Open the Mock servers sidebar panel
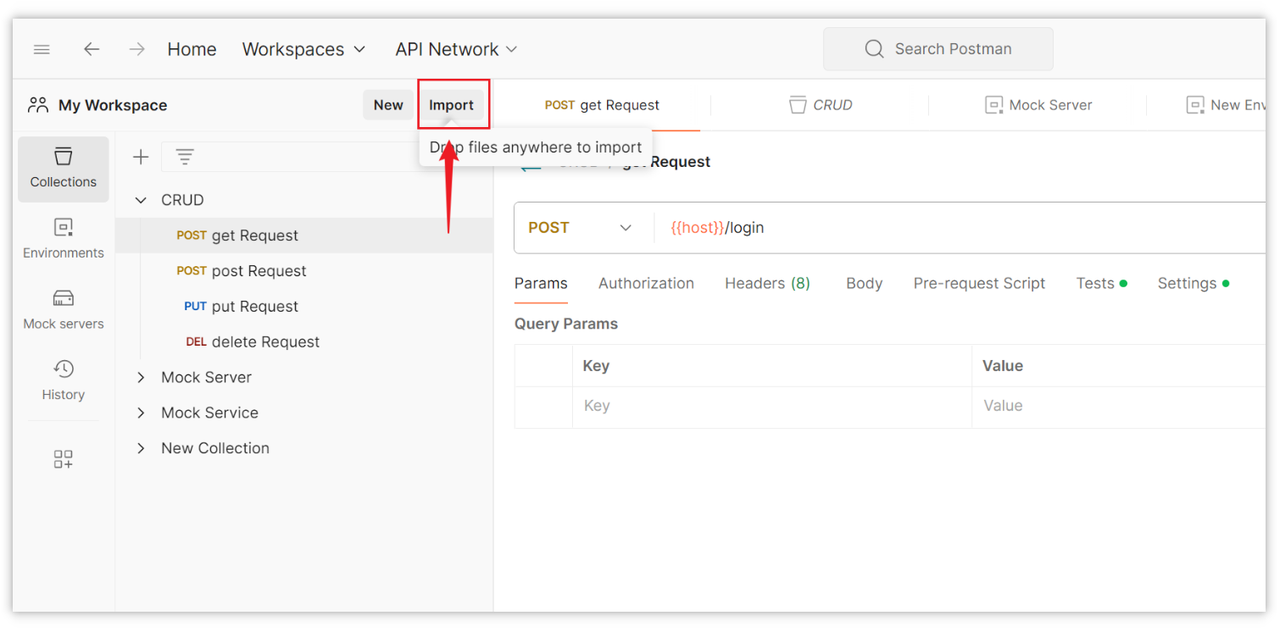 click(63, 310)
